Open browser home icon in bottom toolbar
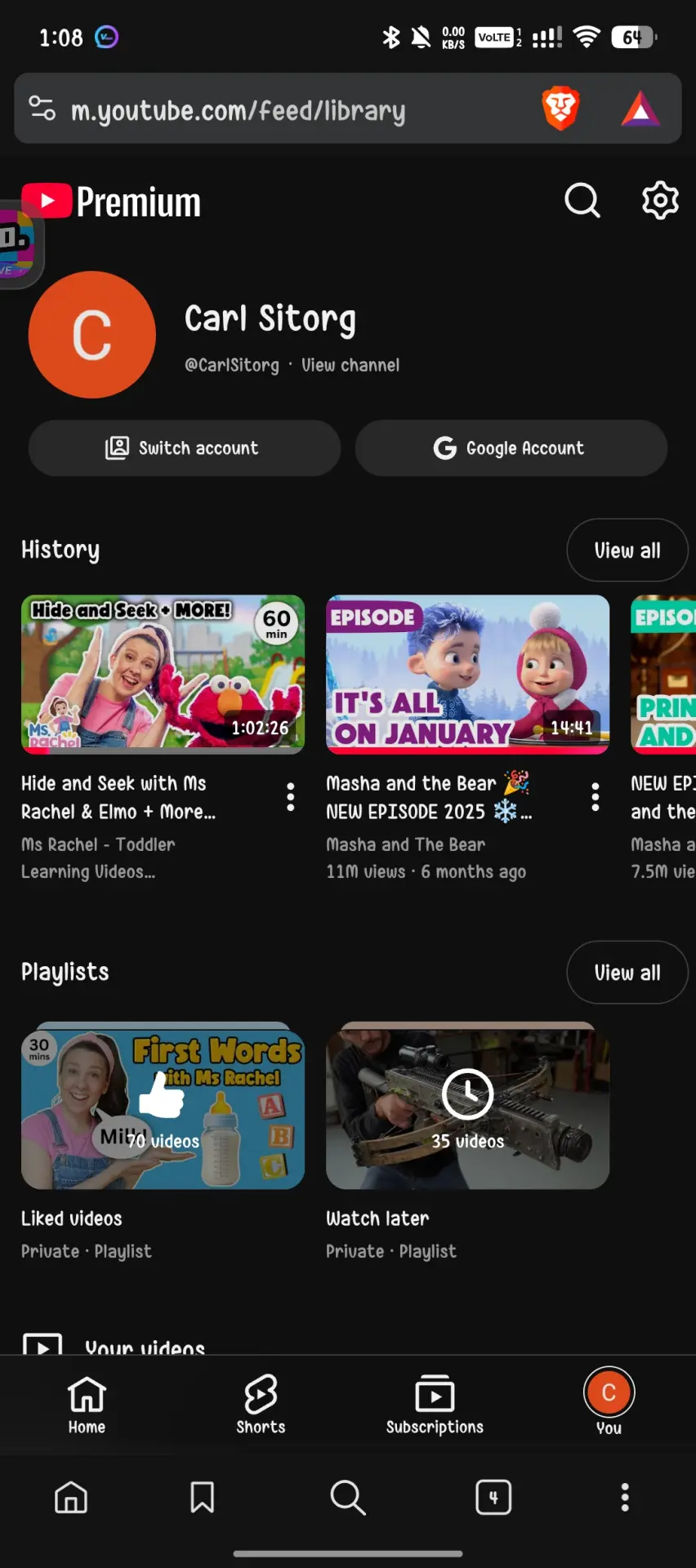The image size is (696, 1568). coord(71,1497)
